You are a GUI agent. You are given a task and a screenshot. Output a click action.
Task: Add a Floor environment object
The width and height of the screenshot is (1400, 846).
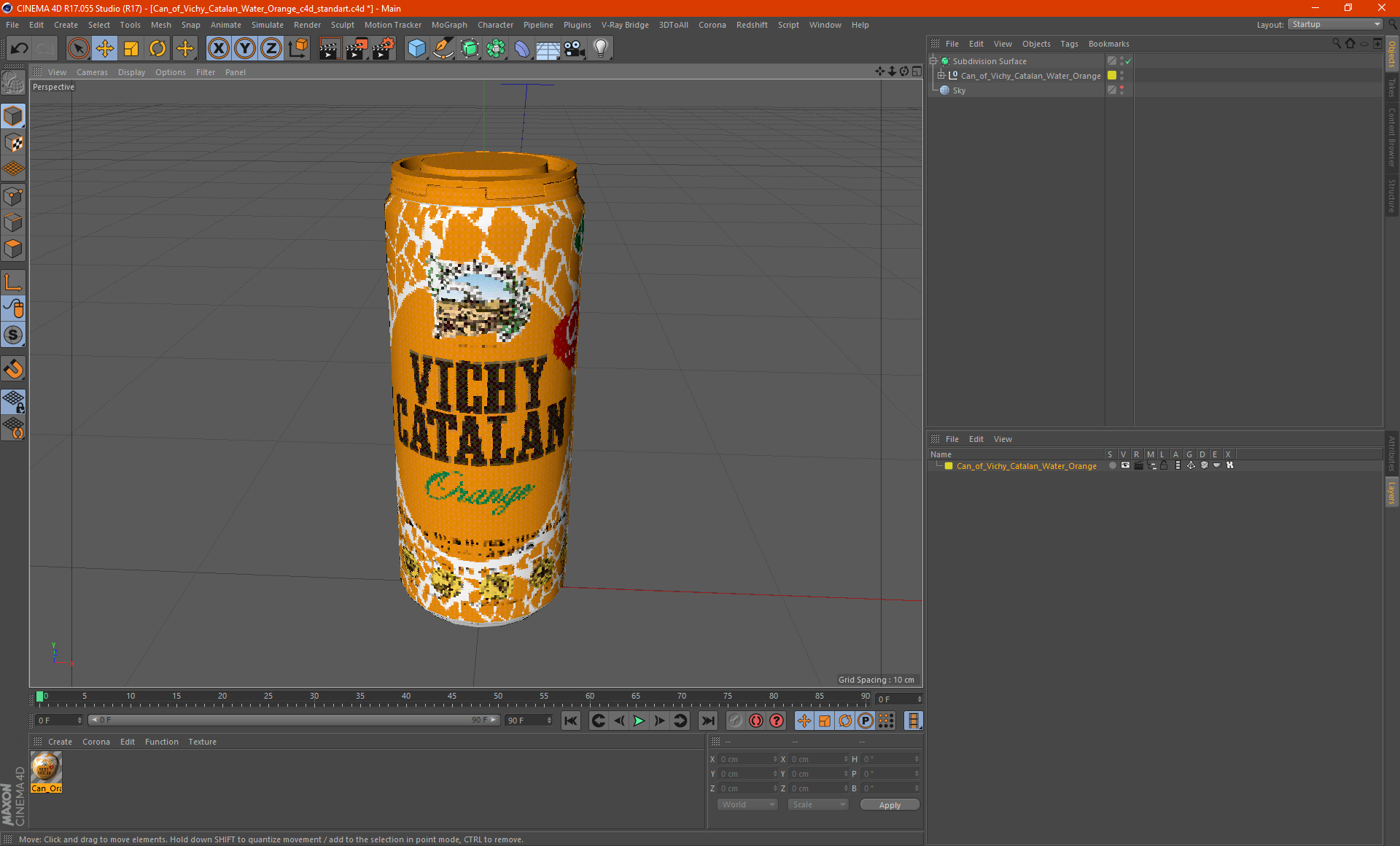point(548,49)
